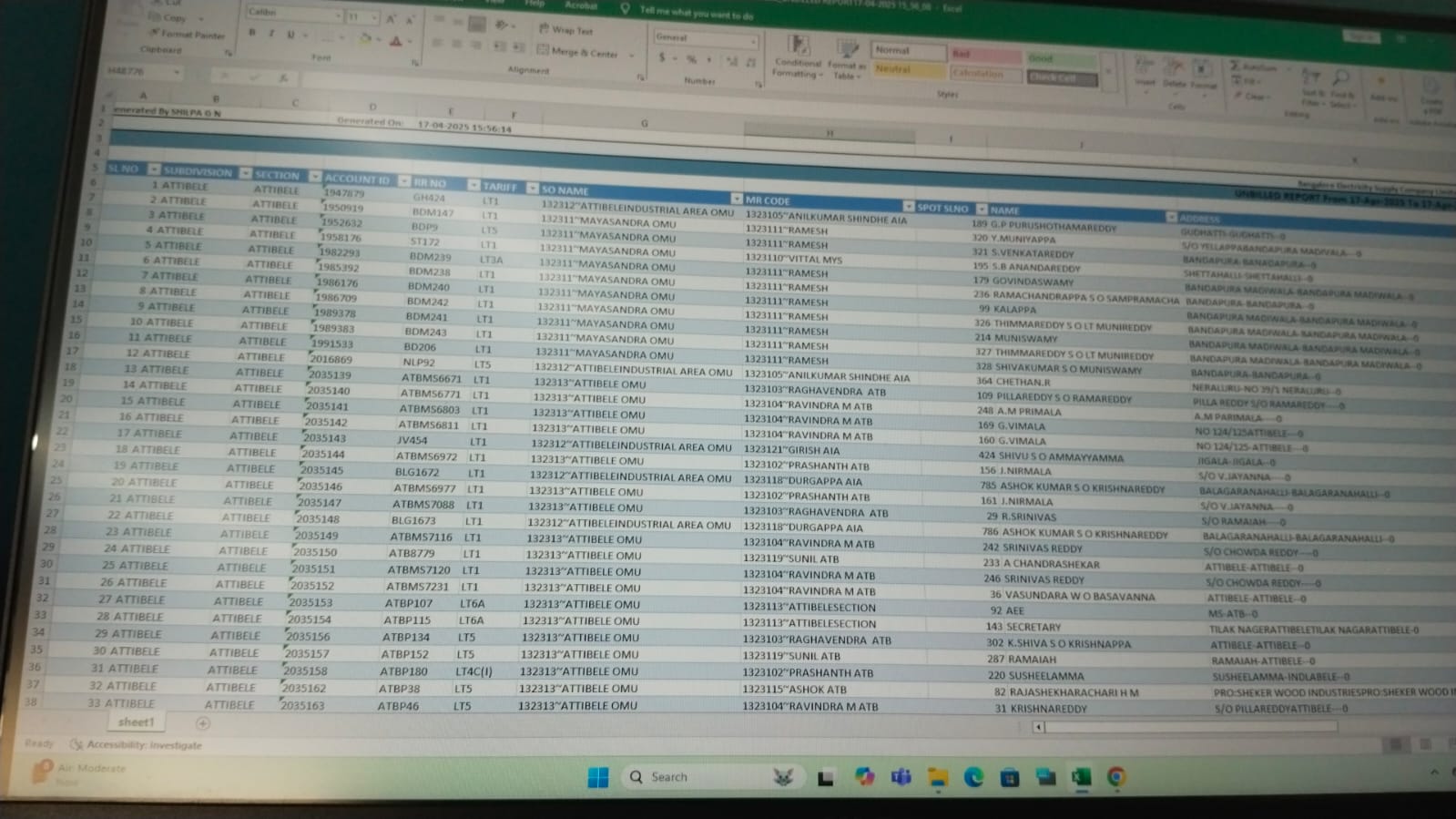Click the Copy command in Clipboard group
The image size is (1456, 819).
click(x=168, y=17)
